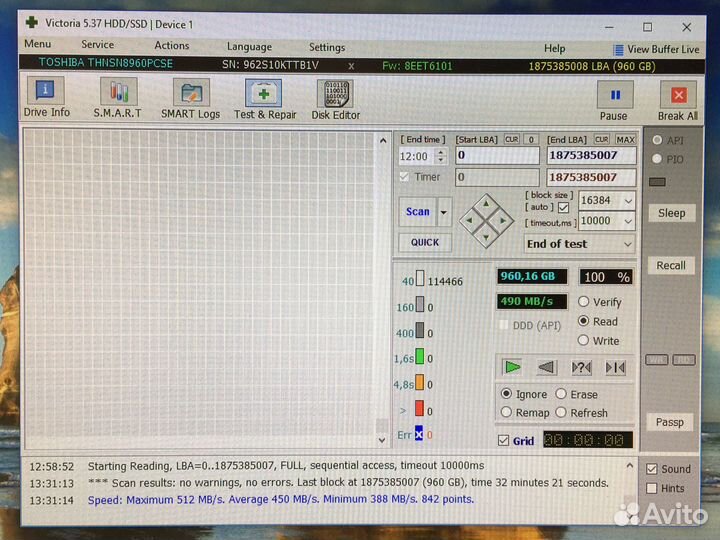The image size is (720, 540).
Task: Open the timeout 10000 dropdown
Action: point(627,221)
